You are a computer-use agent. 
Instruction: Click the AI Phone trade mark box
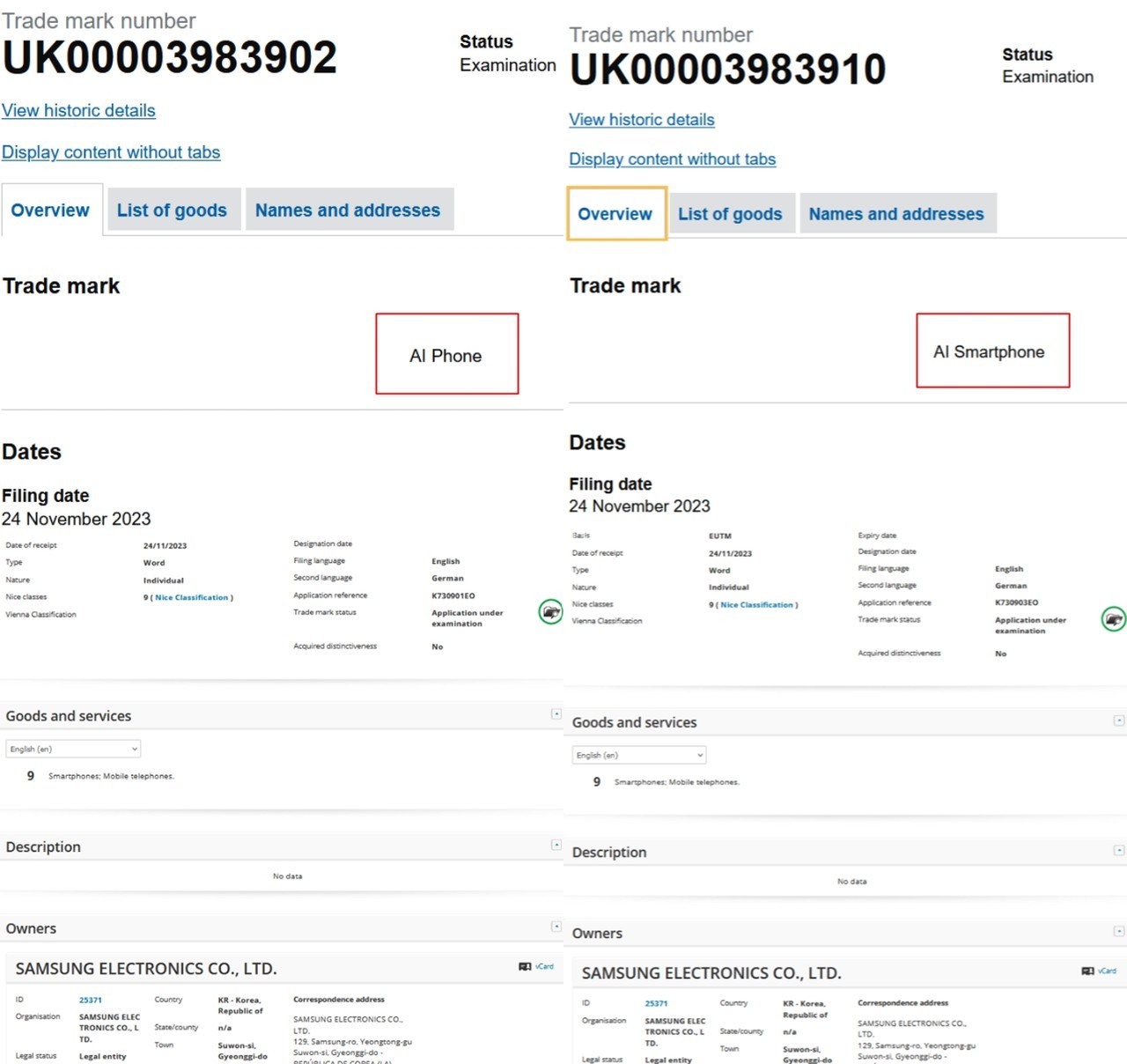coord(446,354)
